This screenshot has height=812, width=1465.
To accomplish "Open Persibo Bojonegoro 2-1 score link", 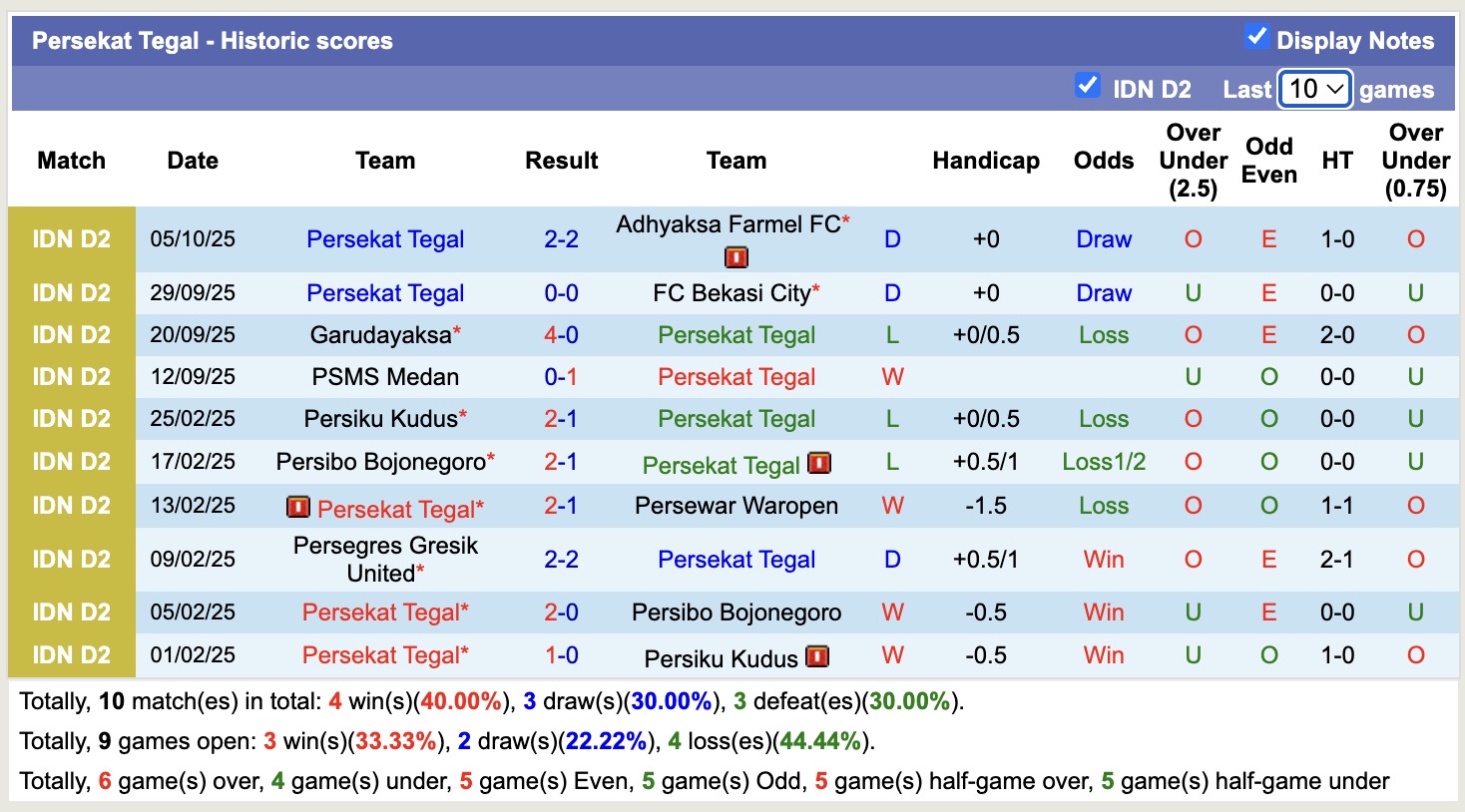I will tap(561, 462).
